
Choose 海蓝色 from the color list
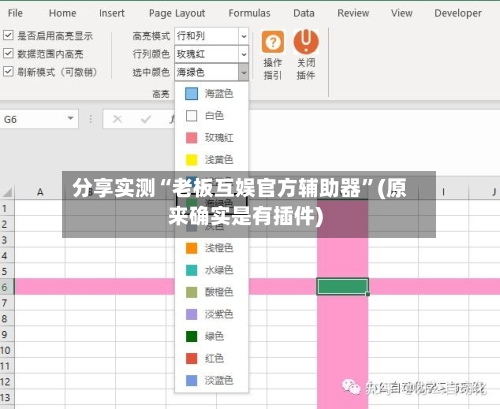(x=212, y=94)
